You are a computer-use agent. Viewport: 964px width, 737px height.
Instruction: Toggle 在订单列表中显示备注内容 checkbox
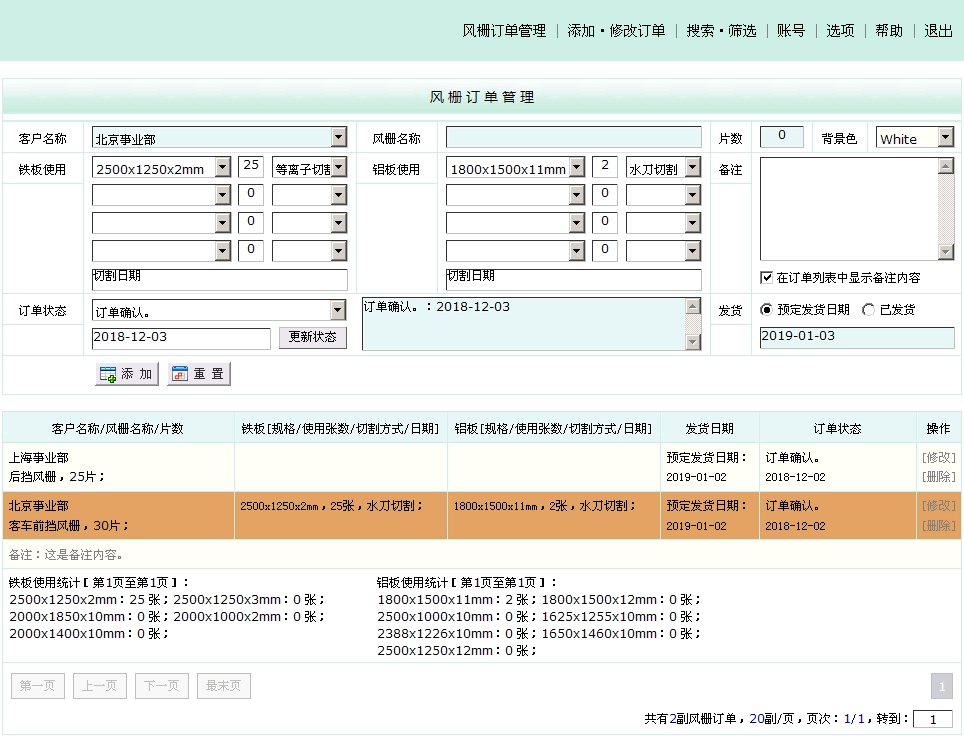pos(767,277)
